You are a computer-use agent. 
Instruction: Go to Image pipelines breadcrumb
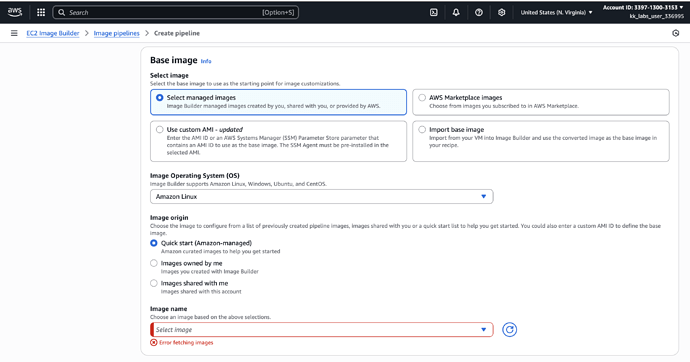(116, 33)
